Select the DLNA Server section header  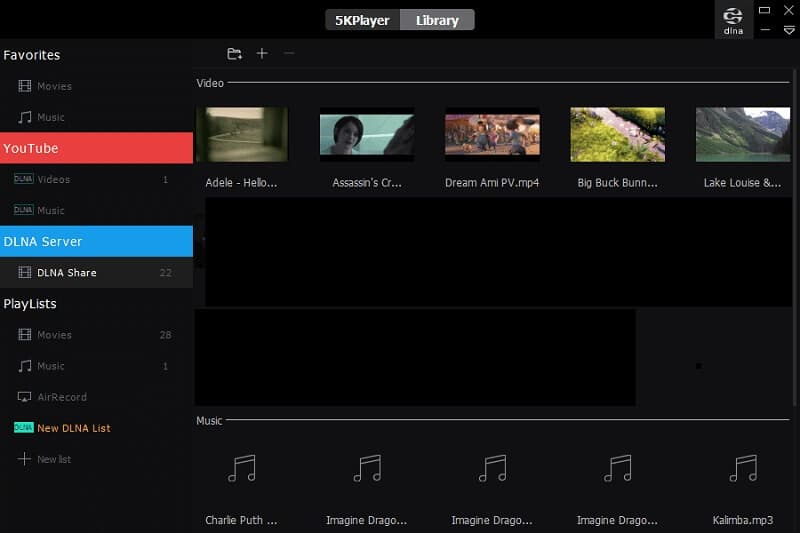click(96, 241)
